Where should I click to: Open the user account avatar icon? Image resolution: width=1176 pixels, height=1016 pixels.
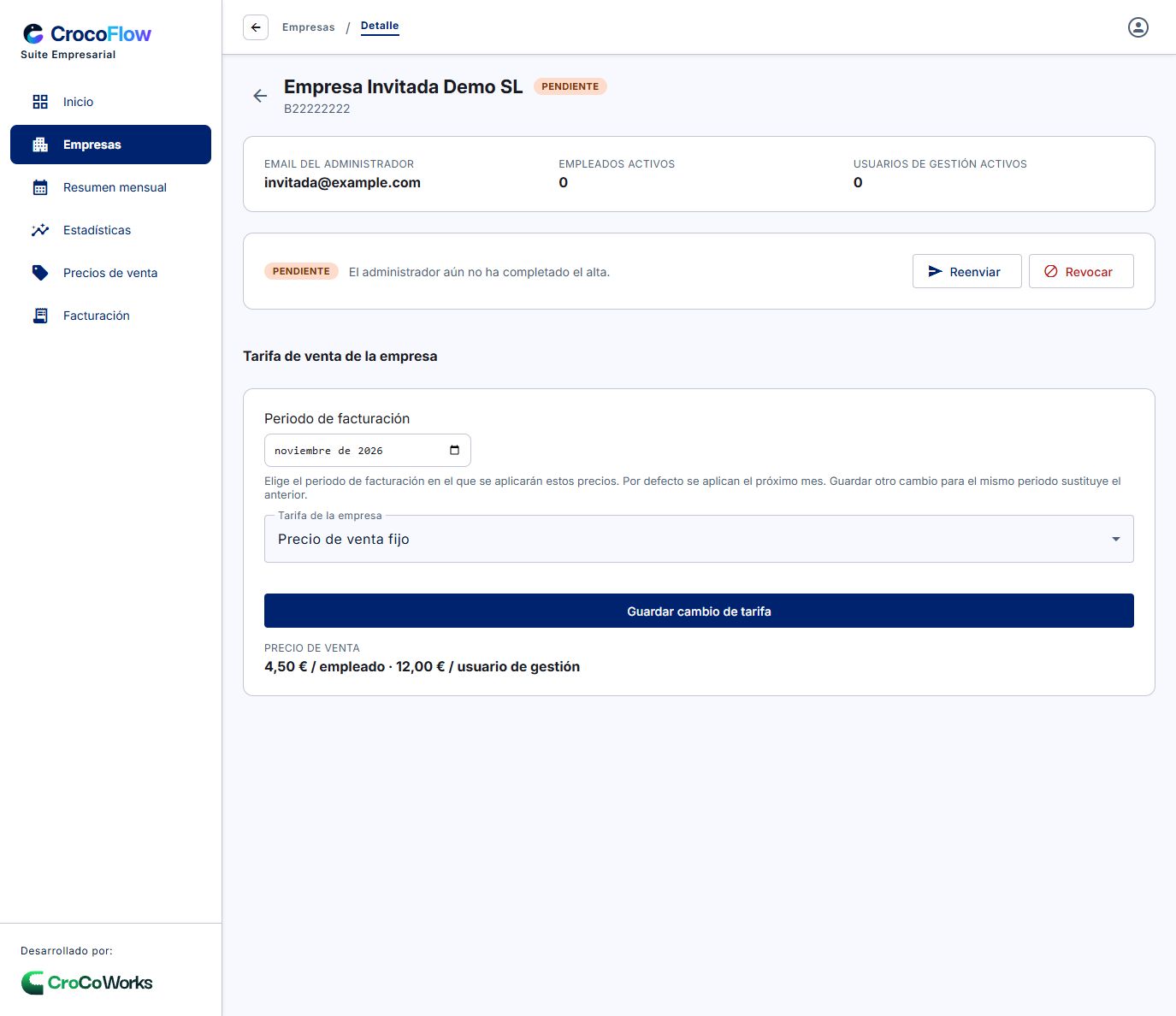[x=1138, y=27]
